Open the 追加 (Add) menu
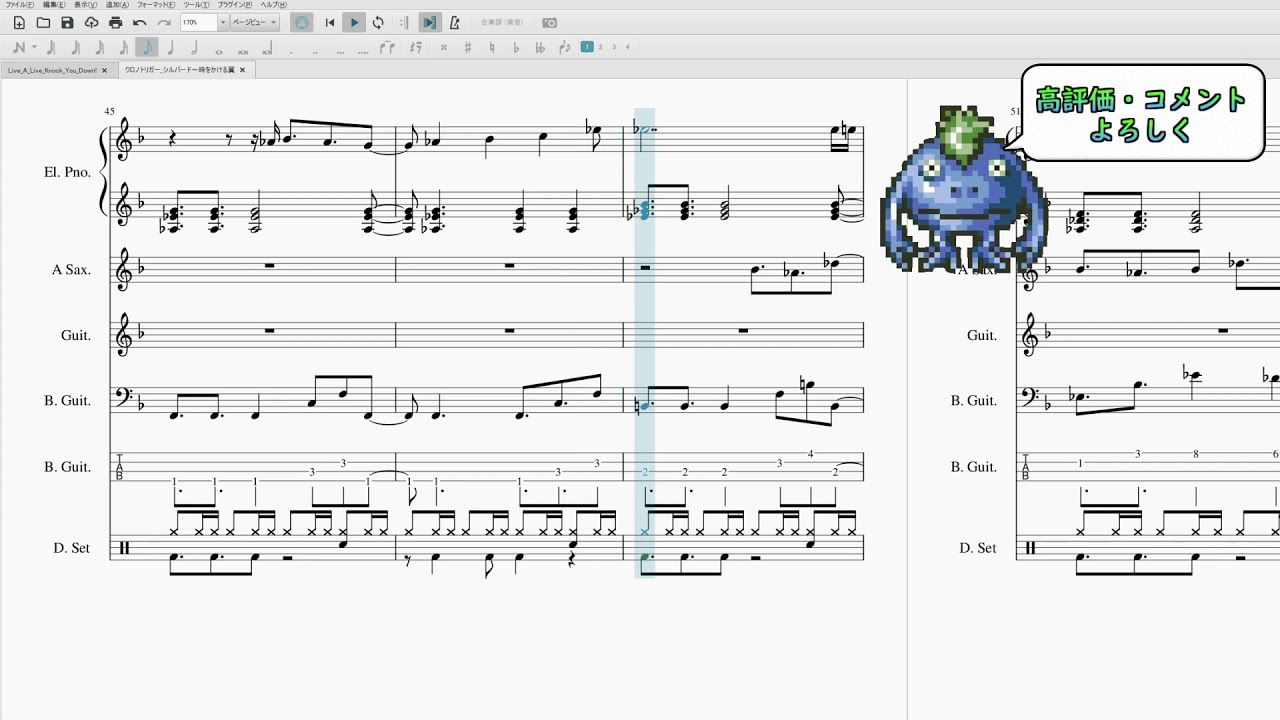The height and width of the screenshot is (720, 1280). pyautogui.click(x=117, y=5)
